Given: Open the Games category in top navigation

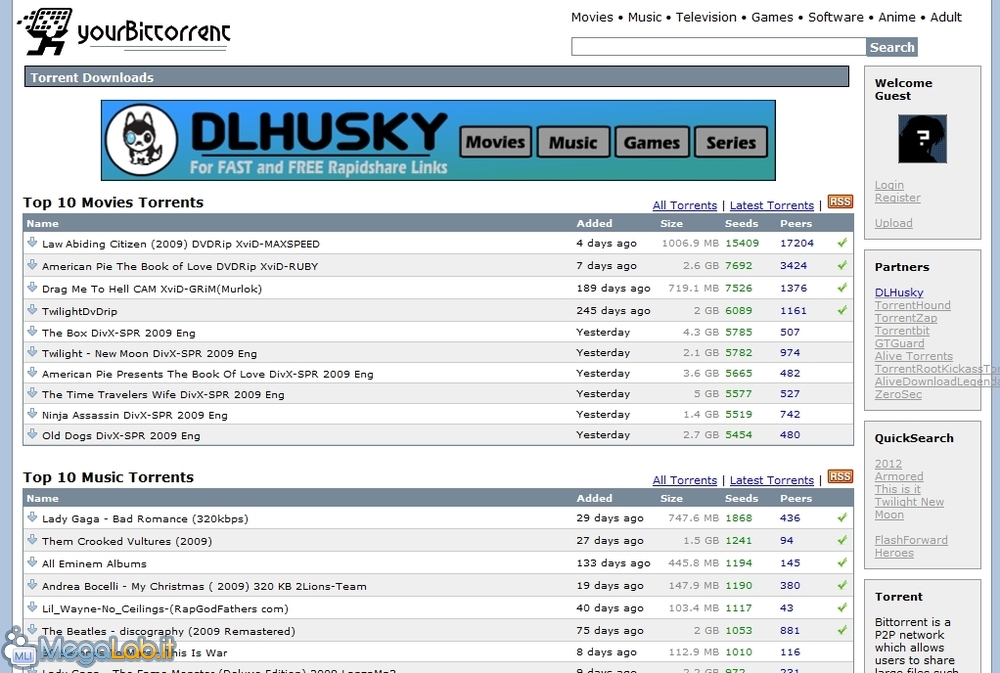Looking at the screenshot, I should click(772, 17).
